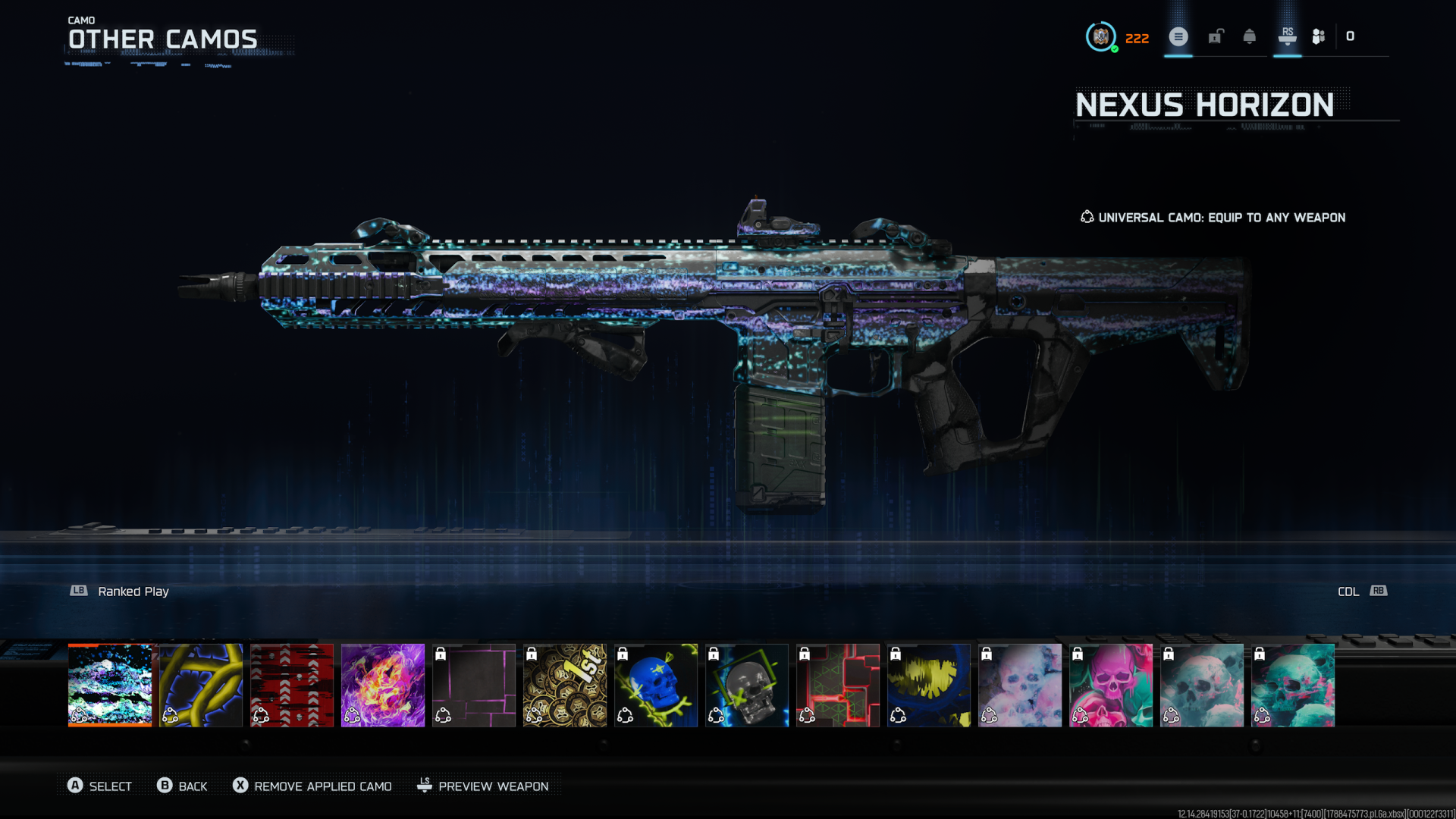This screenshot has height=819, width=1456.
Task: Click the RS download icon in header
Action: tap(1288, 36)
